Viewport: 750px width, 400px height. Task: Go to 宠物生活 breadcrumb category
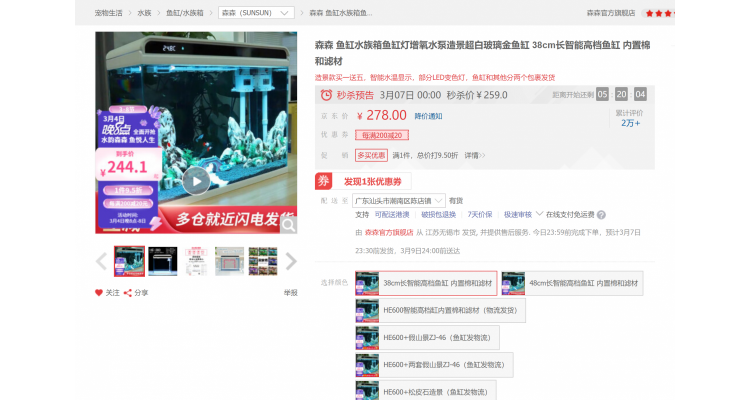coord(109,13)
